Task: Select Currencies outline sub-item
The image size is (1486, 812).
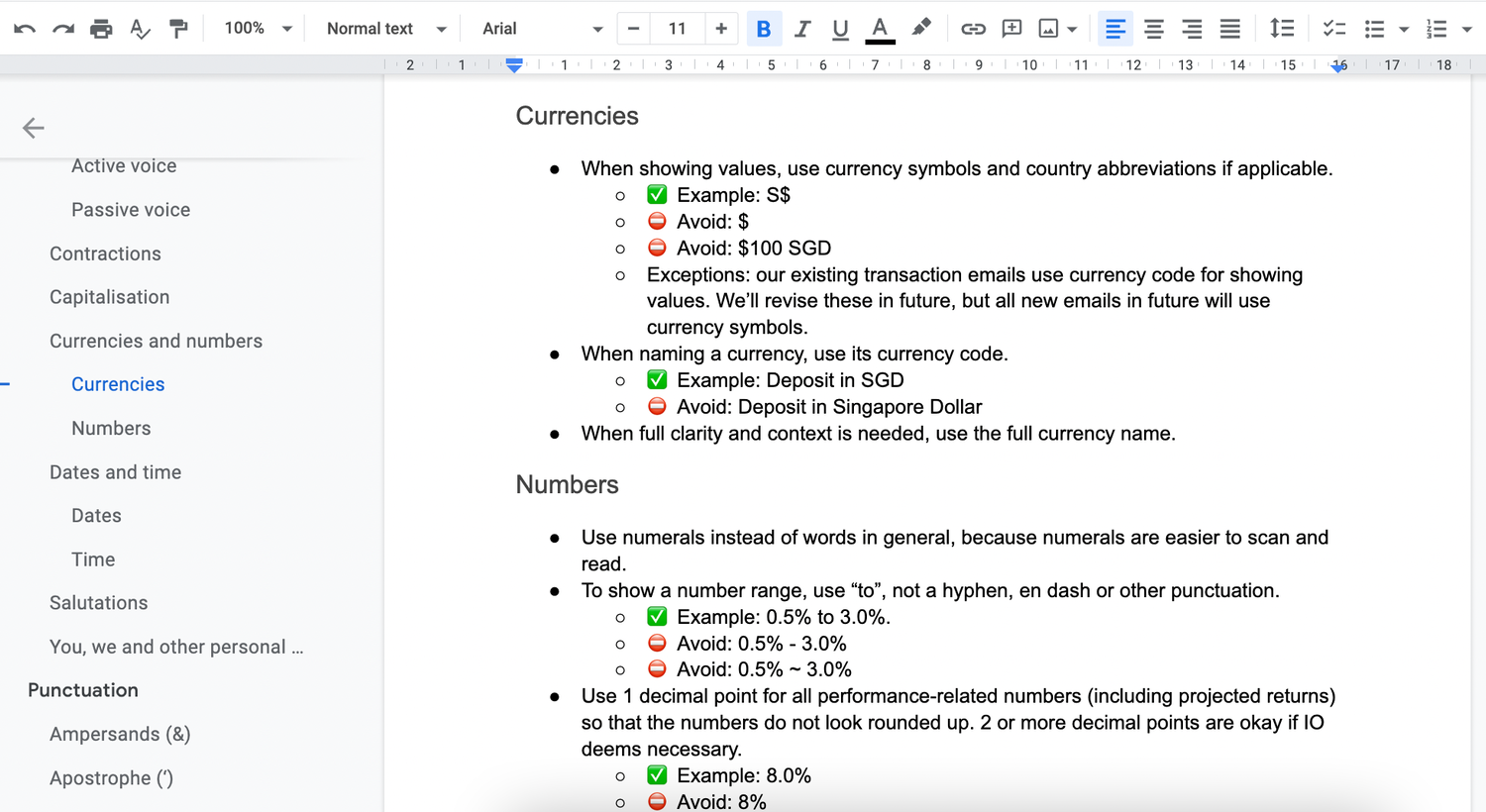Action: [118, 384]
